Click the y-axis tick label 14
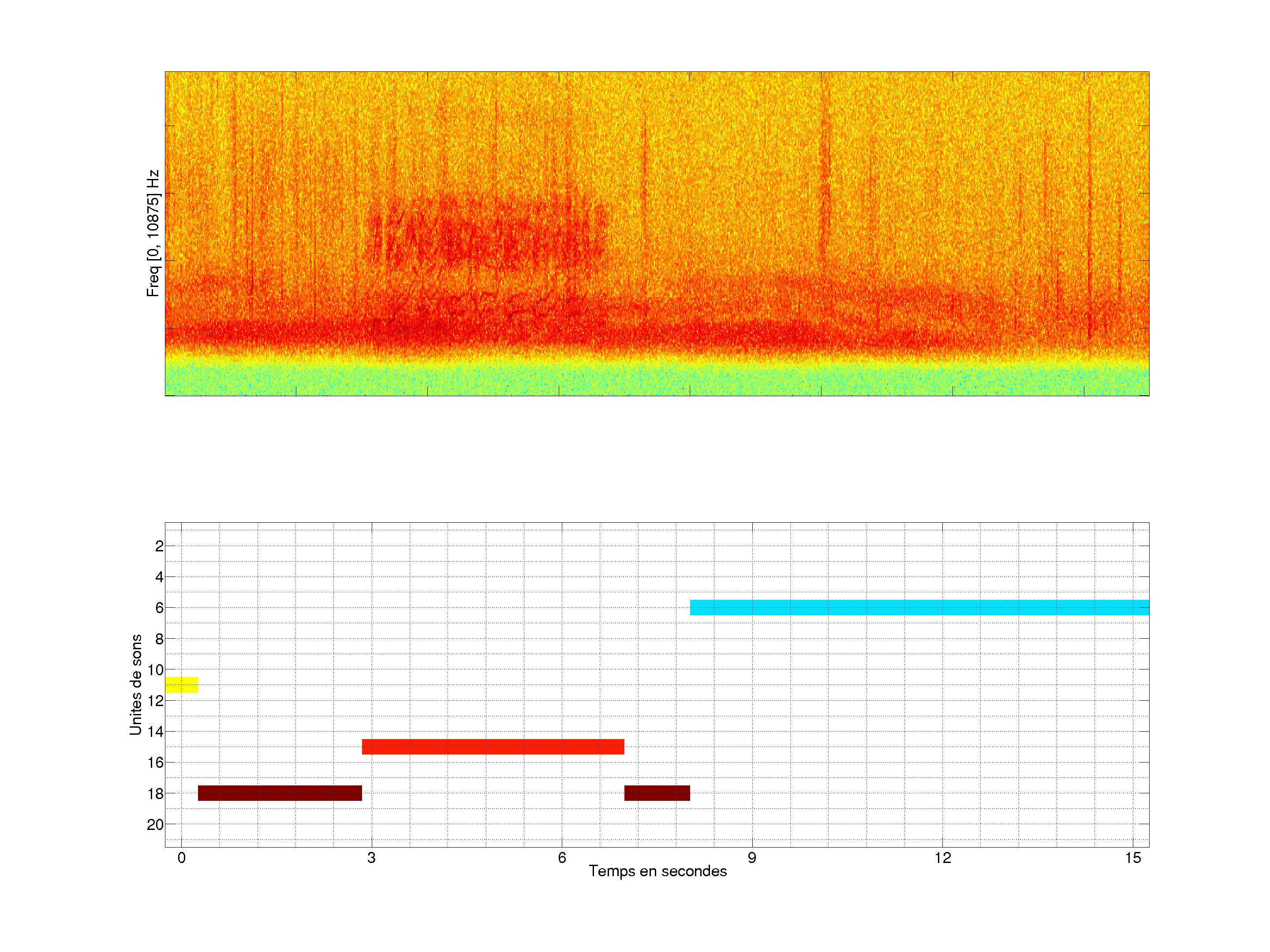 pos(155,732)
